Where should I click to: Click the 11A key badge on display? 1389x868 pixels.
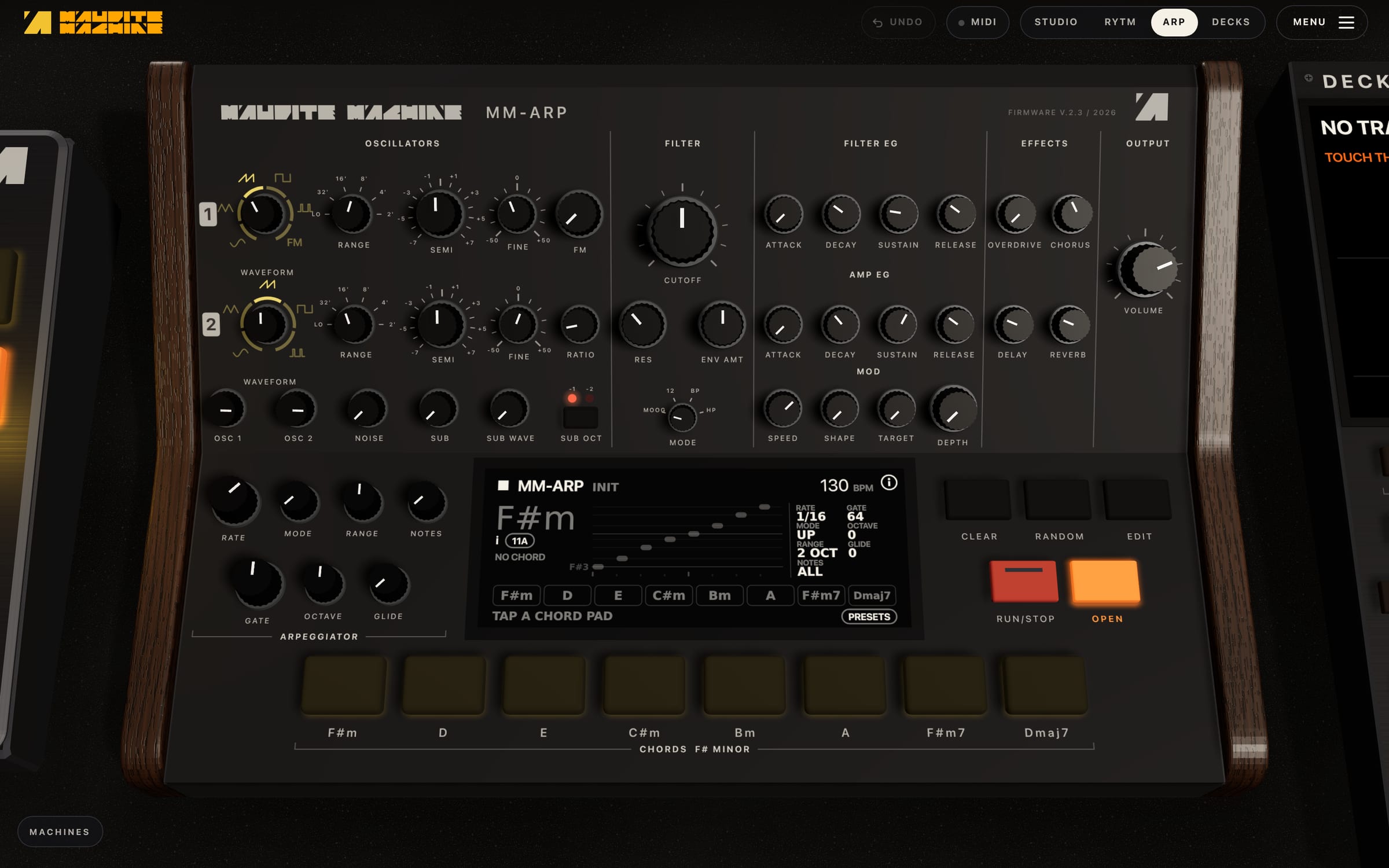[520, 541]
